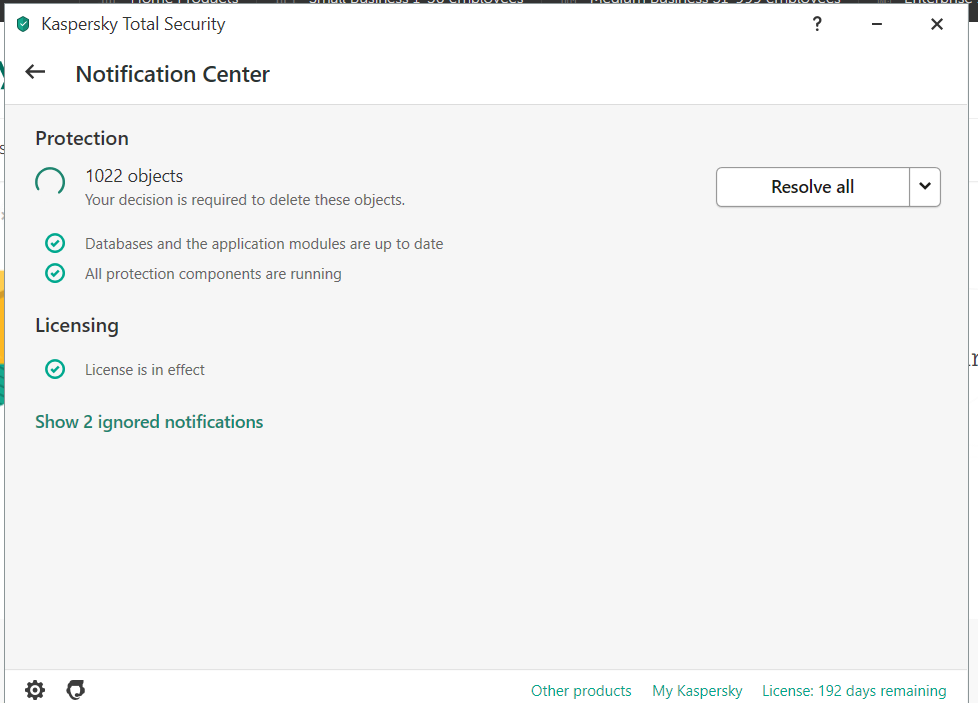Open Settings via the gear icon
Viewport: 978px width, 703px height.
[35, 690]
